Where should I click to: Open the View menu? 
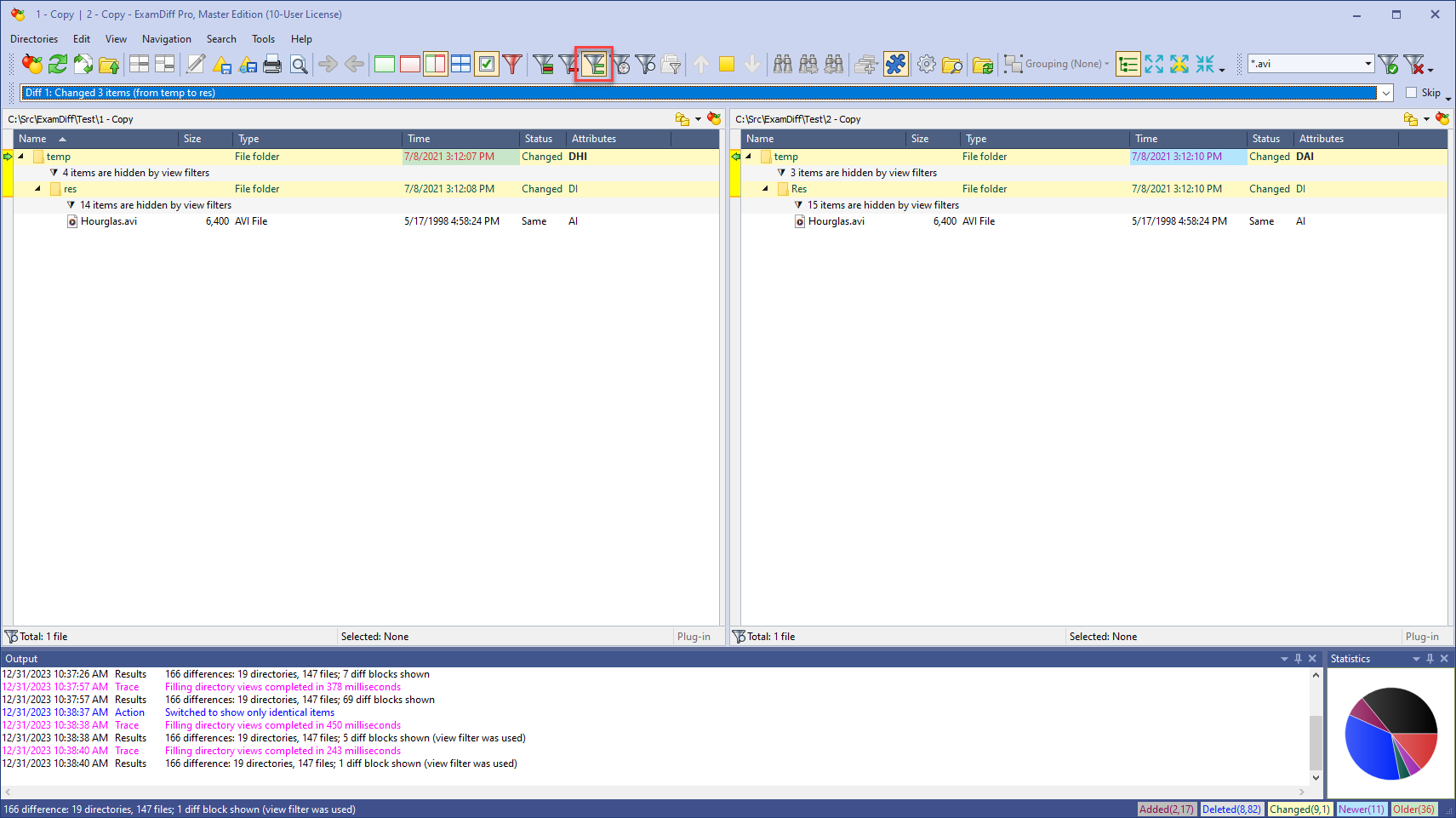tap(116, 39)
